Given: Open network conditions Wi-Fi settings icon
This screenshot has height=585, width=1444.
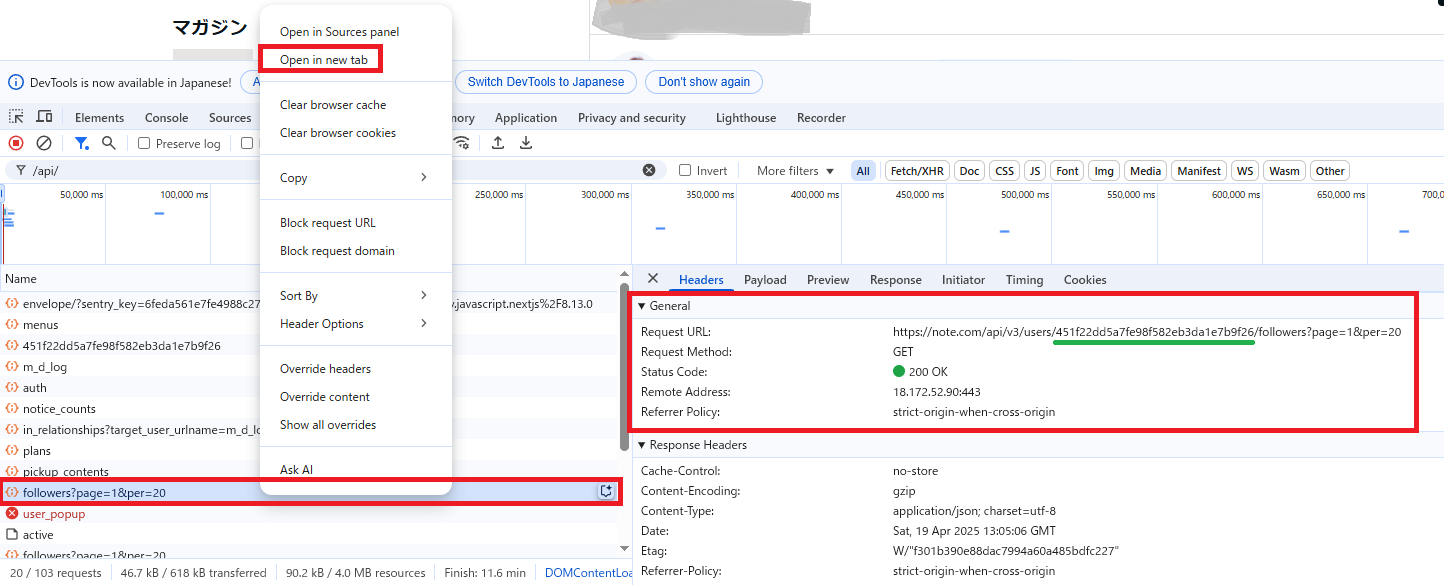Looking at the screenshot, I should [x=461, y=143].
